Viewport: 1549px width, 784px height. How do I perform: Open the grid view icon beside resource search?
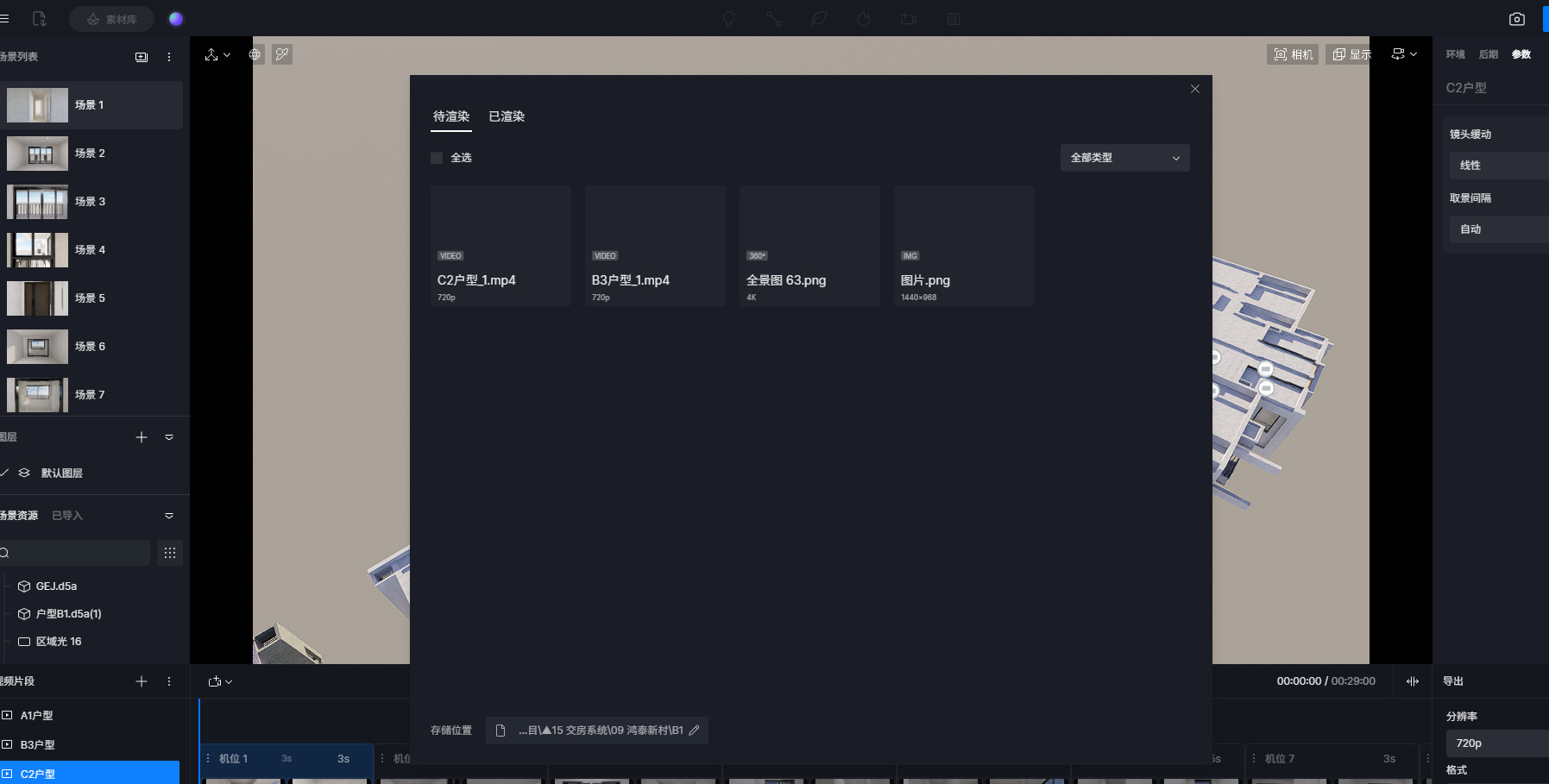coord(170,553)
